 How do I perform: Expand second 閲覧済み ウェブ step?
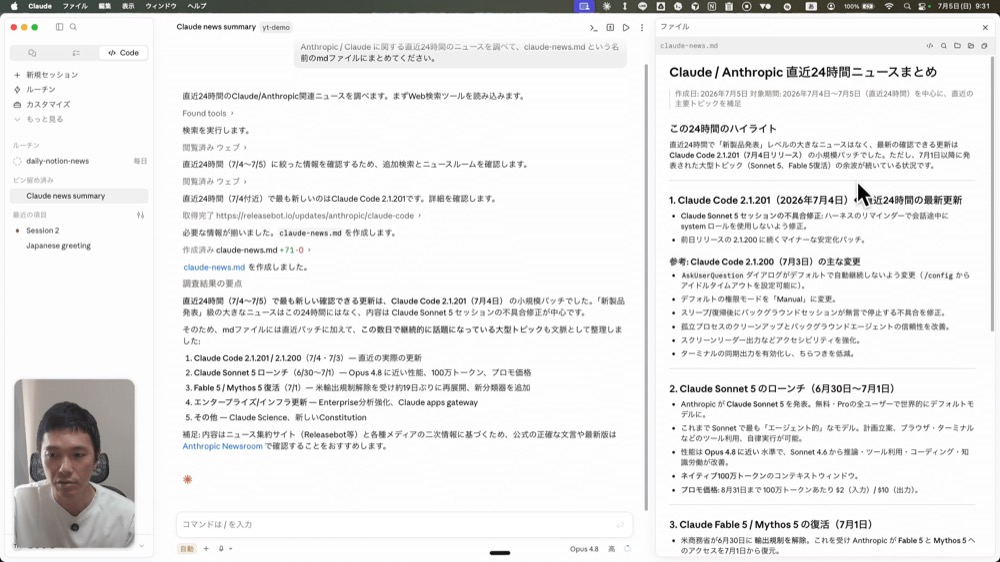(x=214, y=182)
